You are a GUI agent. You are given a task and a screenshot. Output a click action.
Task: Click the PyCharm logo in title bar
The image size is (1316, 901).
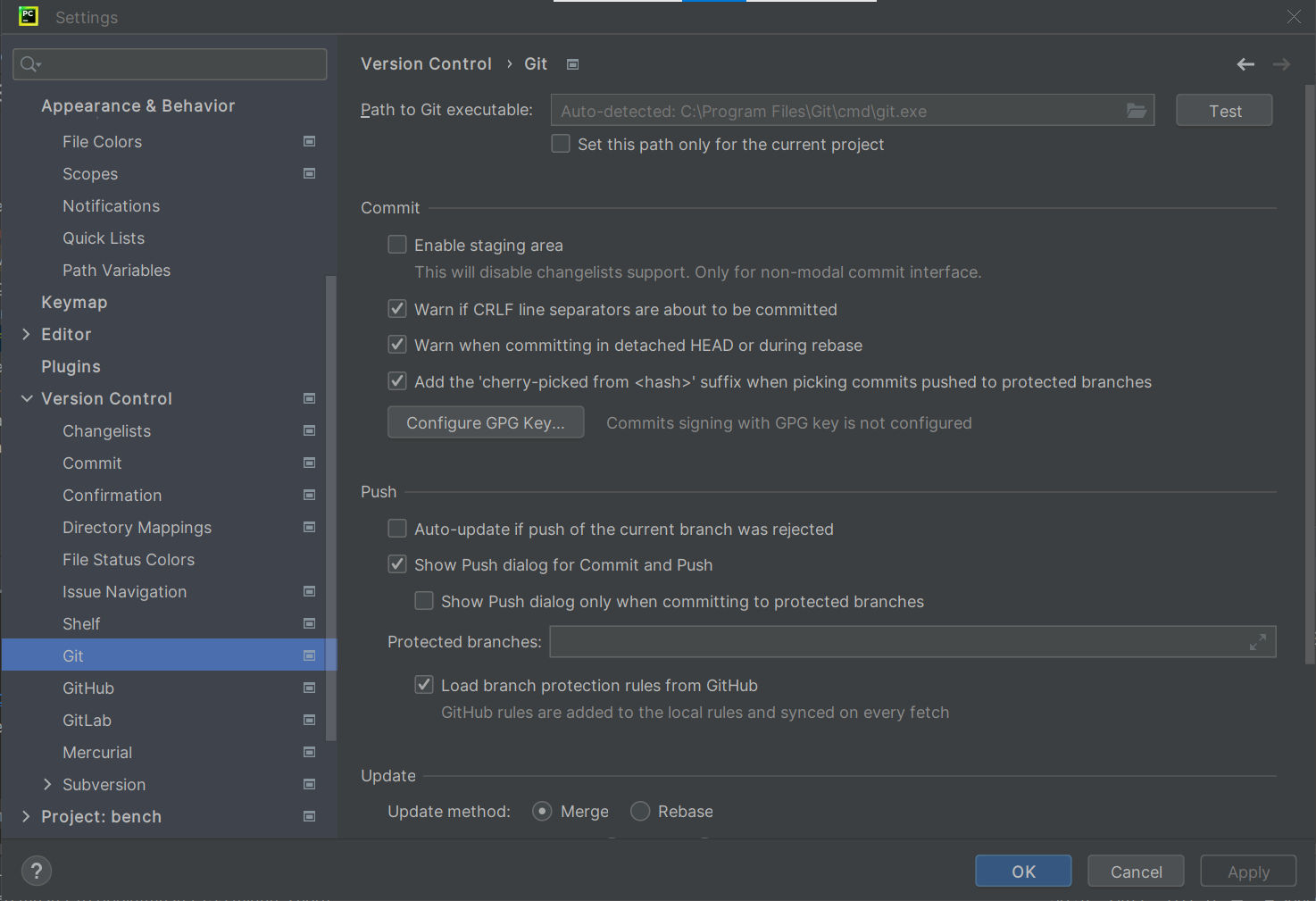29,16
